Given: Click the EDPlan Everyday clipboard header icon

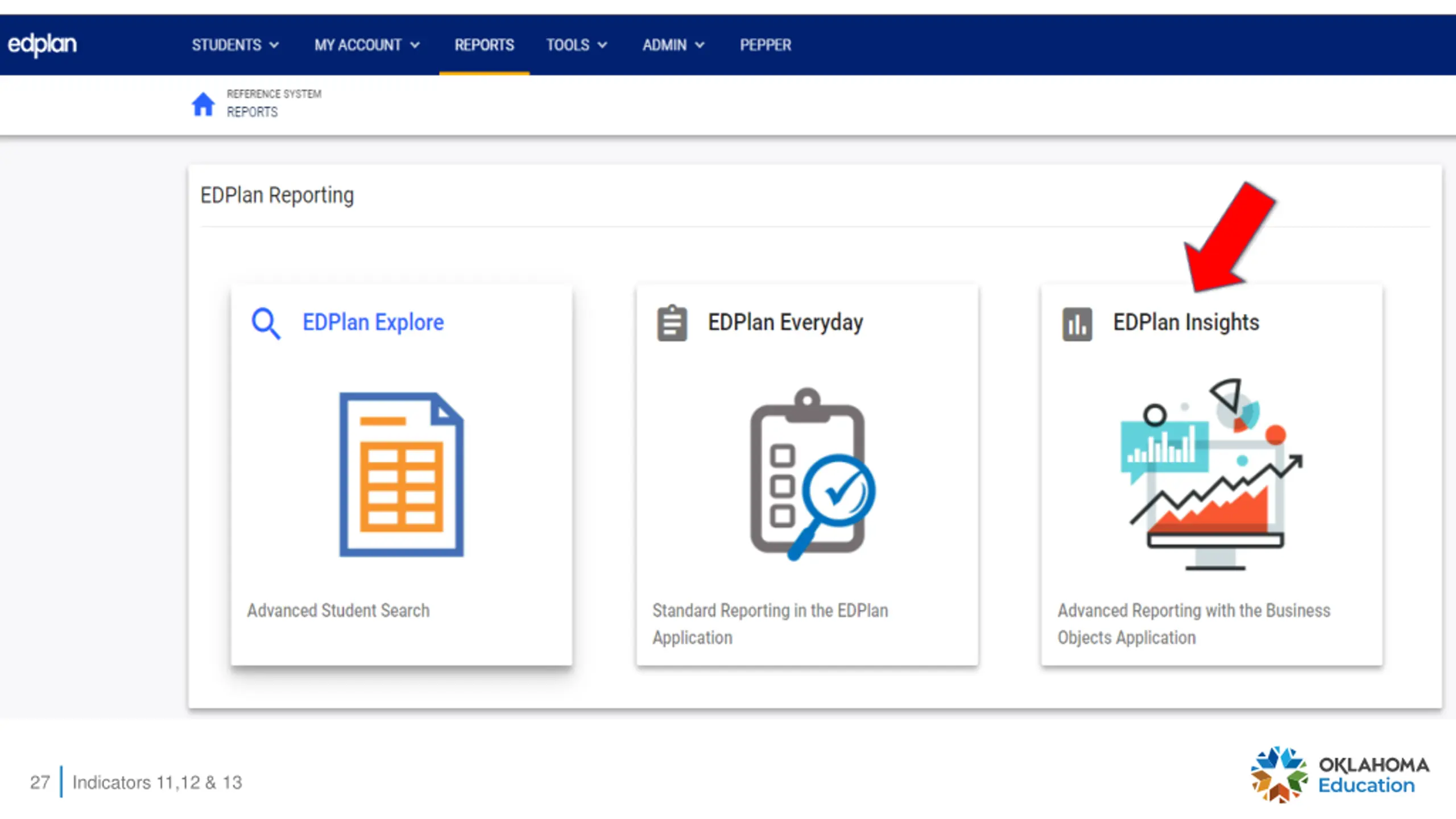Looking at the screenshot, I should 672,323.
